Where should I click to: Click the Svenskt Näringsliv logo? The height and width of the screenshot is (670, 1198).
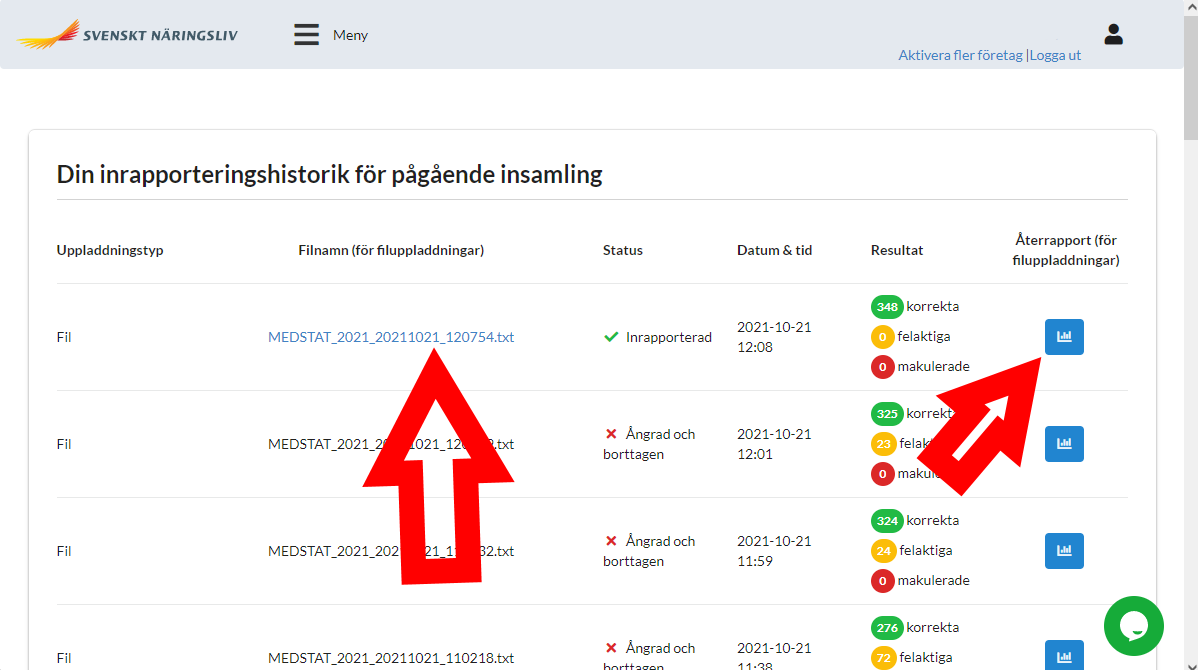[127, 35]
